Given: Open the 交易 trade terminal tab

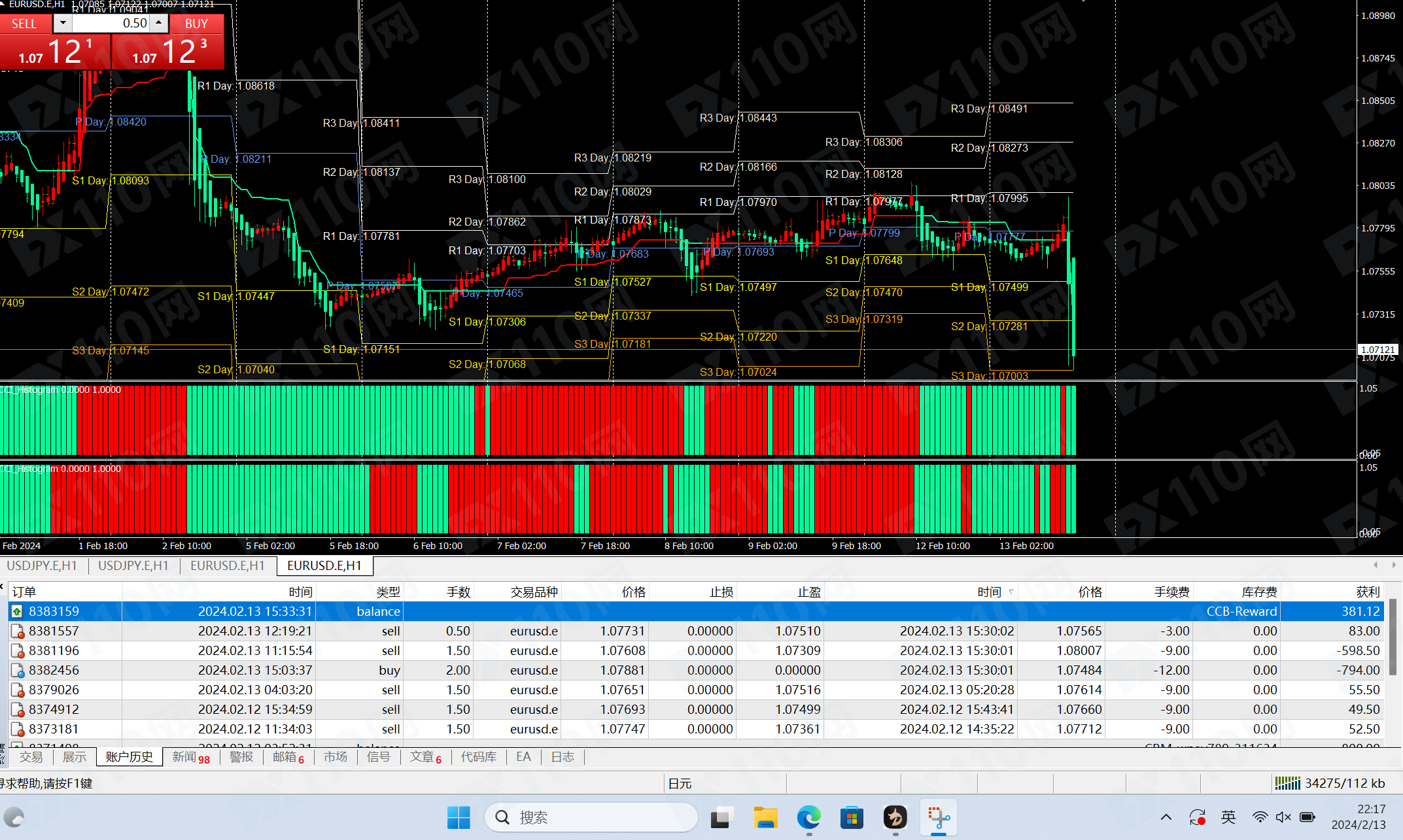Looking at the screenshot, I should pyautogui.click(x=31, y=757).
